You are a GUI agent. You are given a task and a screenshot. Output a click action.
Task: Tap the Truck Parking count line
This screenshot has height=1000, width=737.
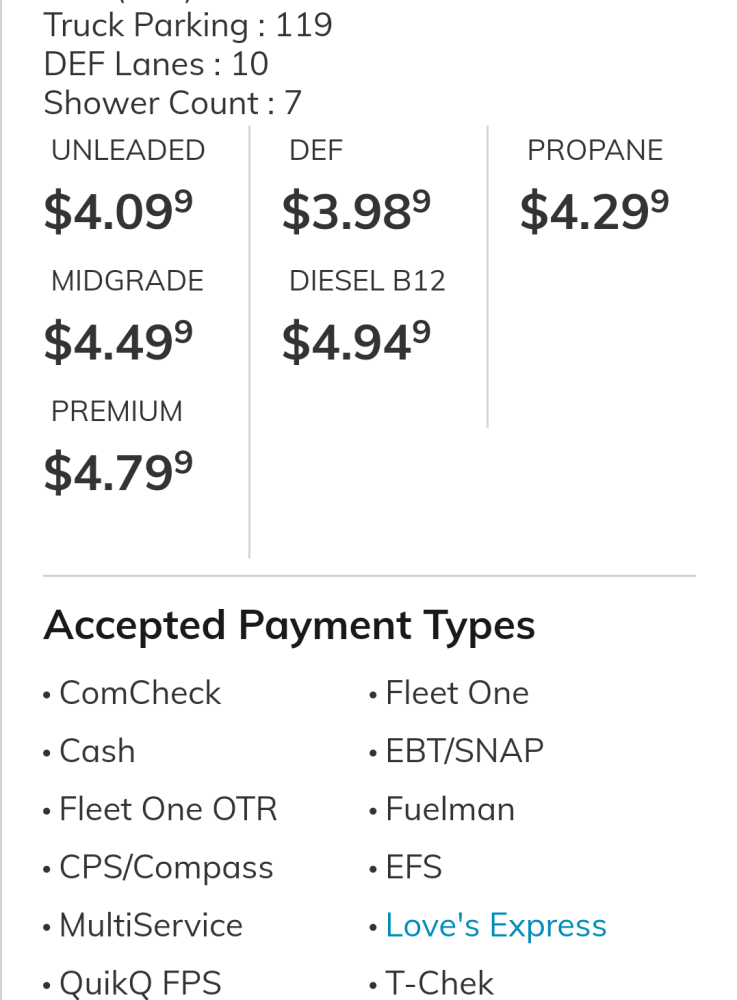tap(188, 25)
